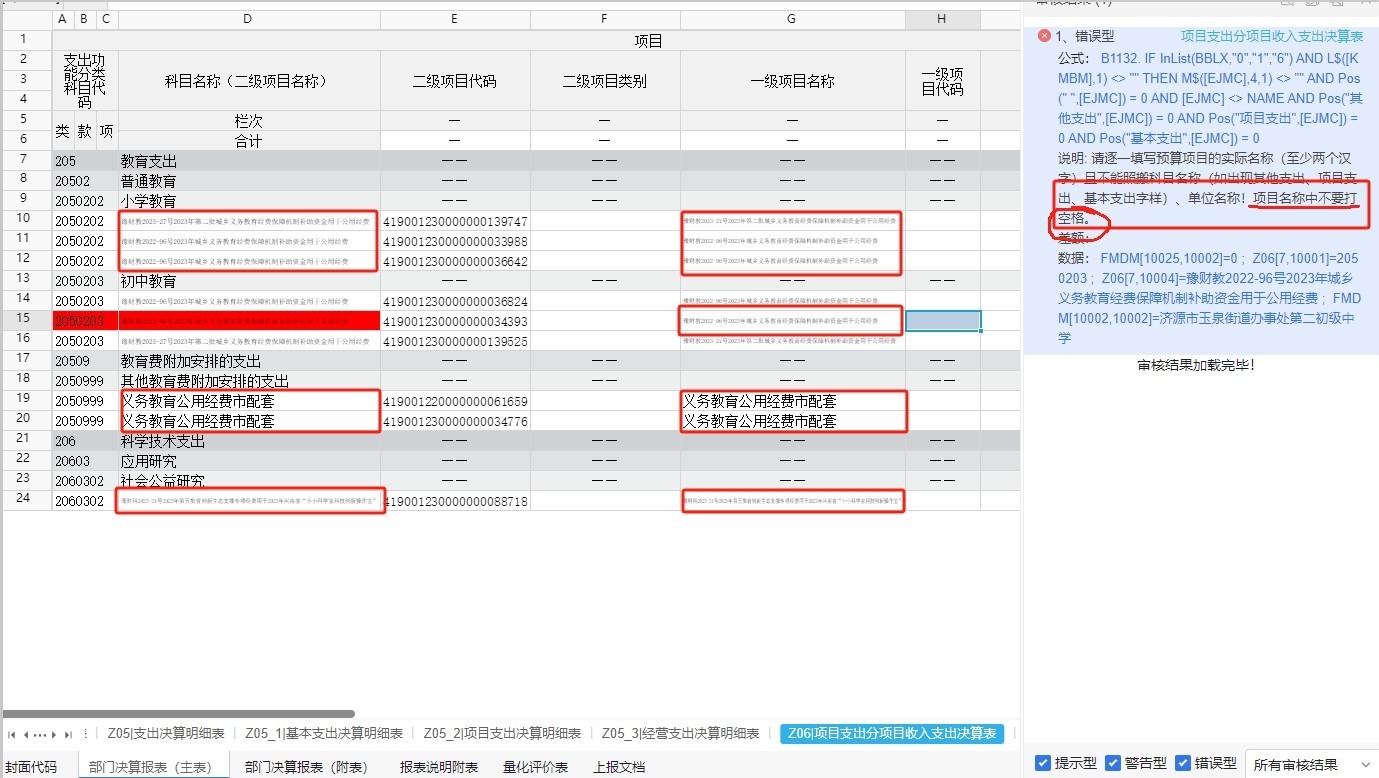Go to previous sheet tab arrow

click(x=25, y=734)
